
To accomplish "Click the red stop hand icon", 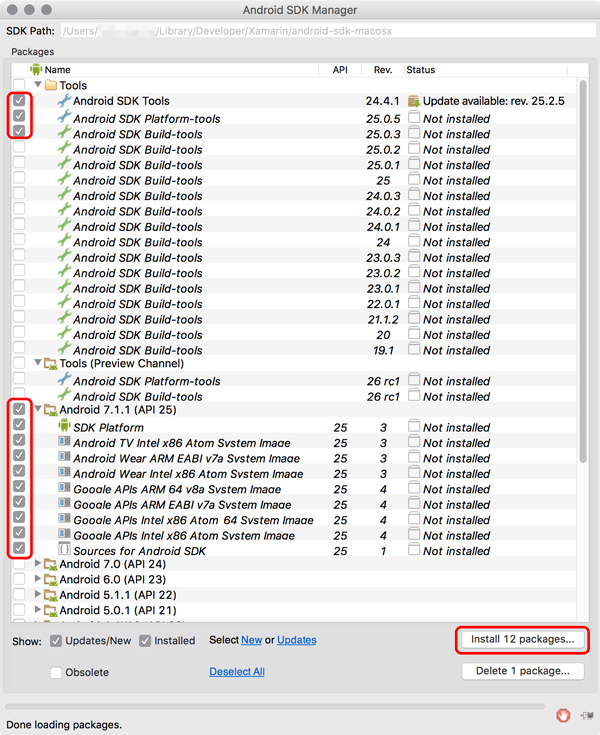I will (563, 715).
